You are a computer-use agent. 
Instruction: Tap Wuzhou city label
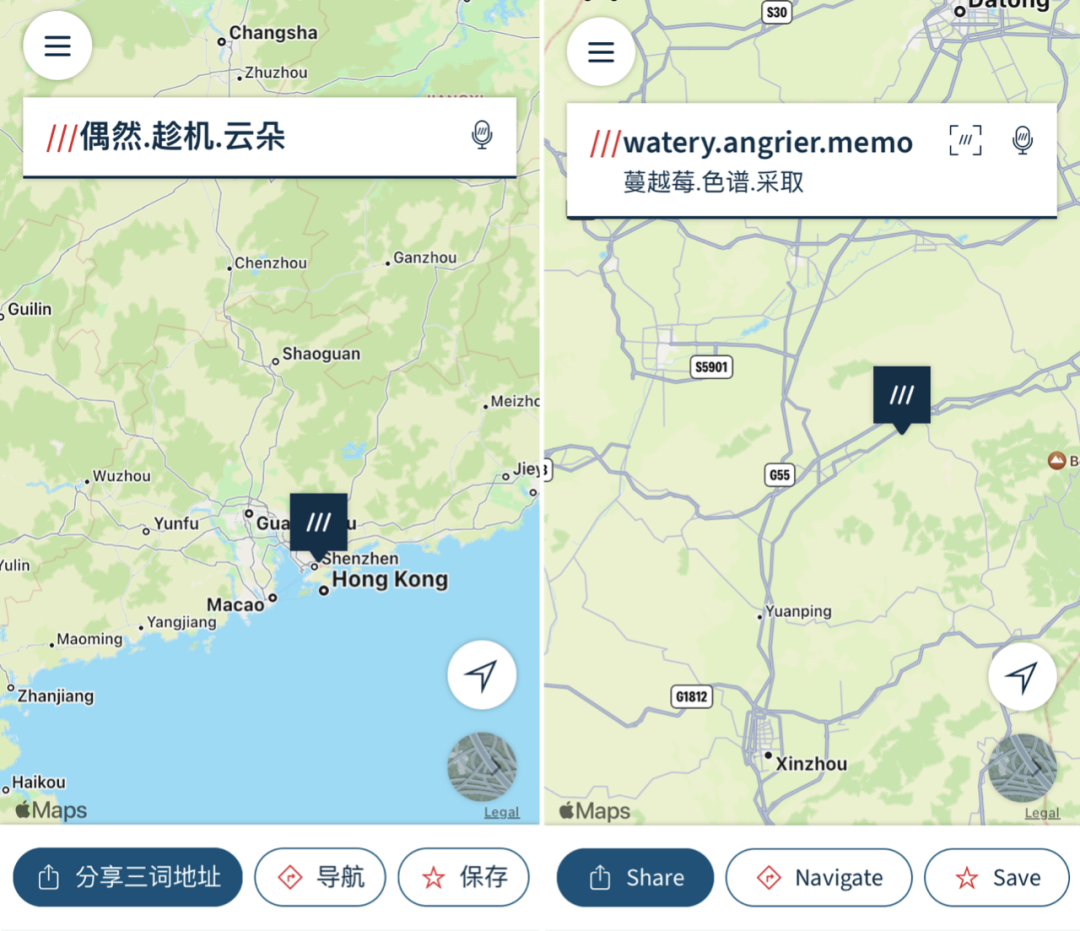tap(122, 476)
